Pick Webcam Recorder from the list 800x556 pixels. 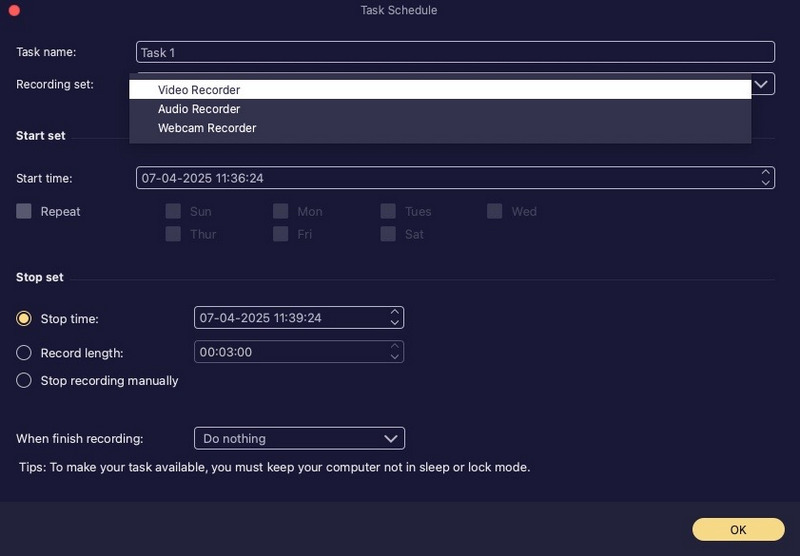pyautogui.click(x=207, y=128)
